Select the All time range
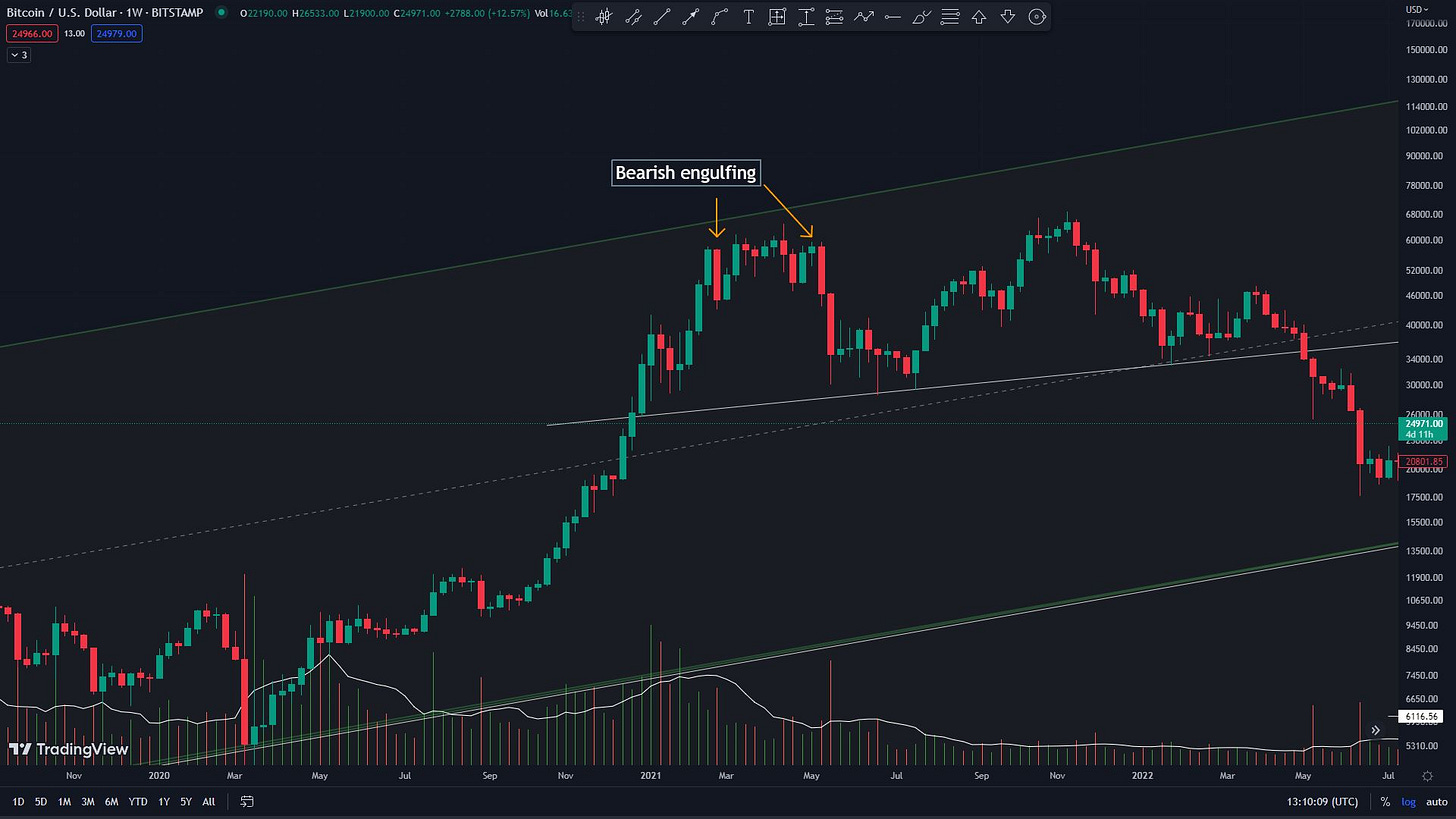This screenshot has width=1456, height=819. point(208,802)
